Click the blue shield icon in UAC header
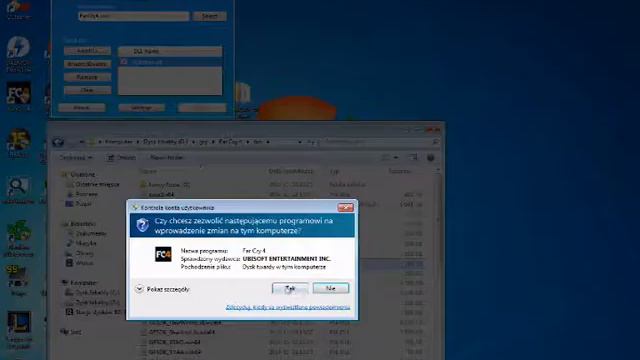 [142, 224]
